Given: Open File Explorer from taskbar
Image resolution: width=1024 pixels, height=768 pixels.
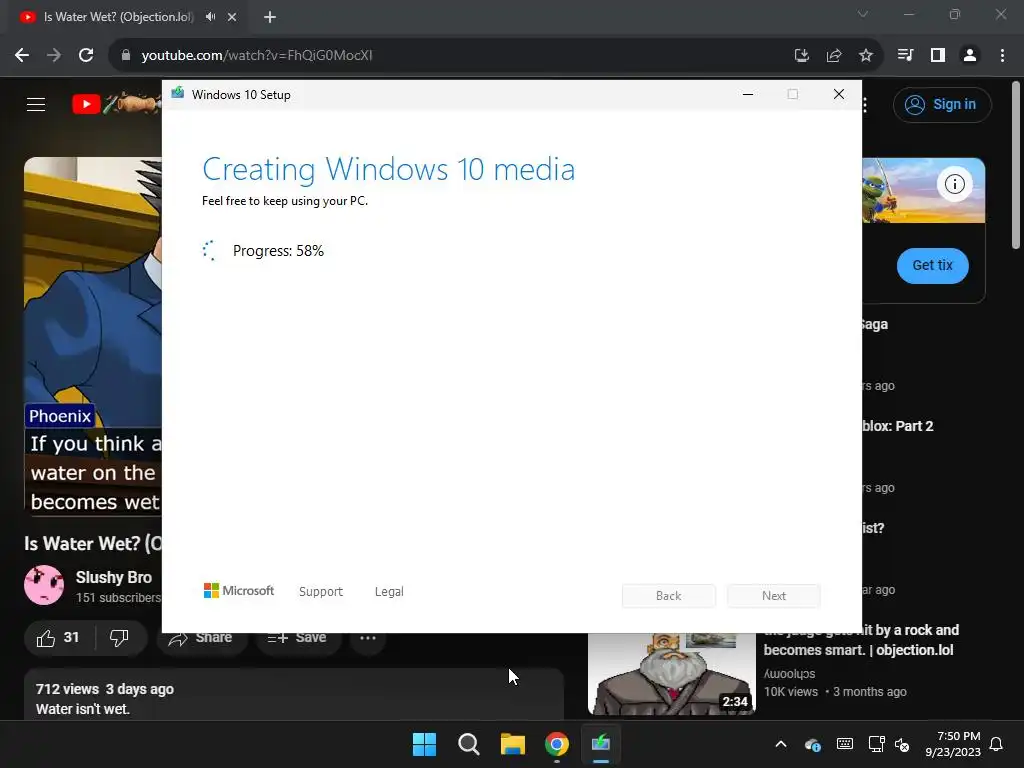Looking at the screenshot, I should click(x=513, y=744).
